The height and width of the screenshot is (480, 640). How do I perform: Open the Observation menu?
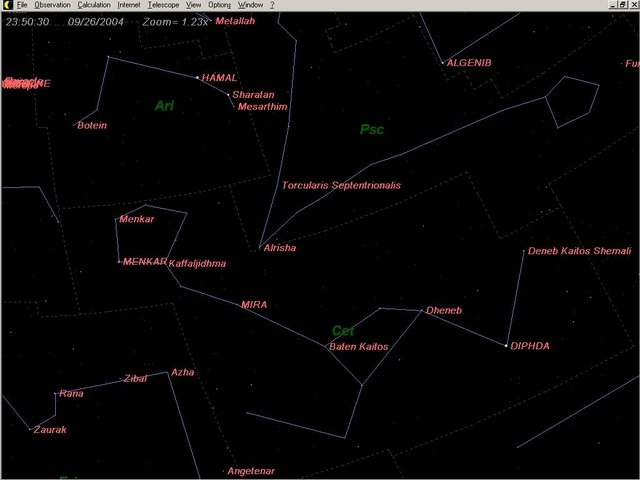click(x=53, y=5)
